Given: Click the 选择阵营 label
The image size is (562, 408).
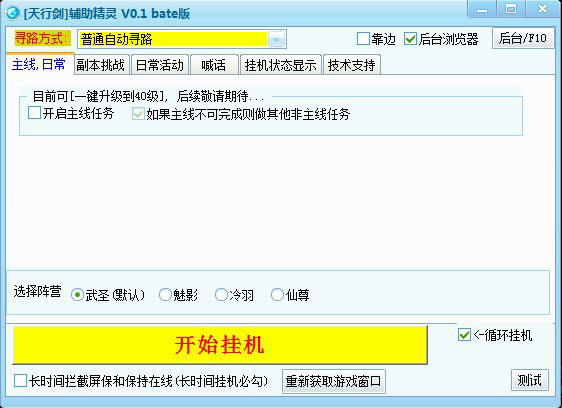Looking at the screenshot, I should click(38, 291).
